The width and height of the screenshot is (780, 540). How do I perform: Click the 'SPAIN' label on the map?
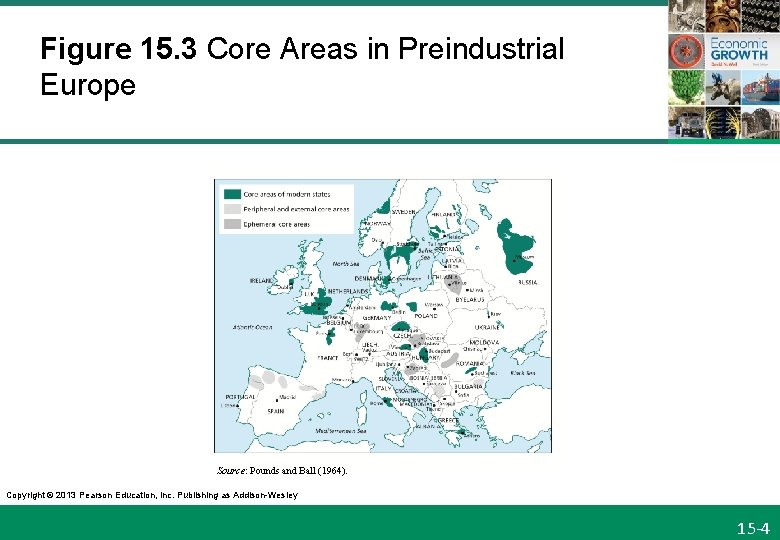pos(276,411)
